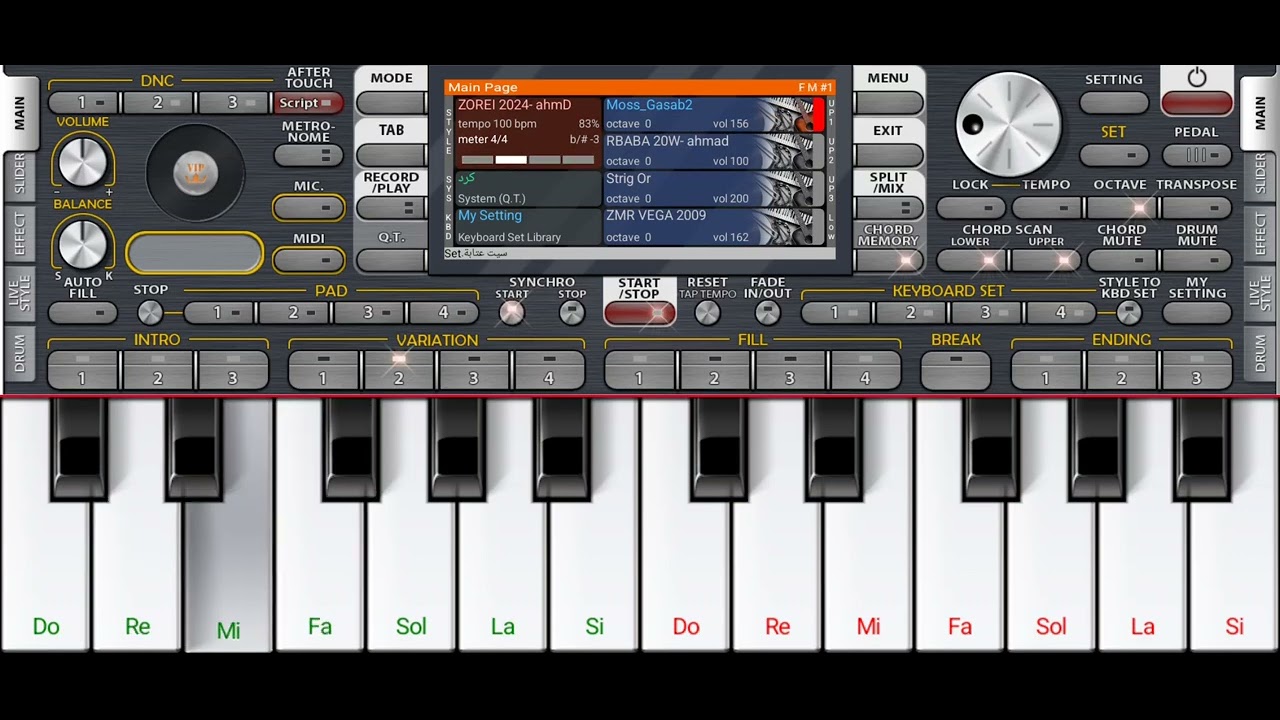The image size is (1280, 720).
Task: Click the Start/Stop button
Action: pyautogui.click(x=639, y=312)
